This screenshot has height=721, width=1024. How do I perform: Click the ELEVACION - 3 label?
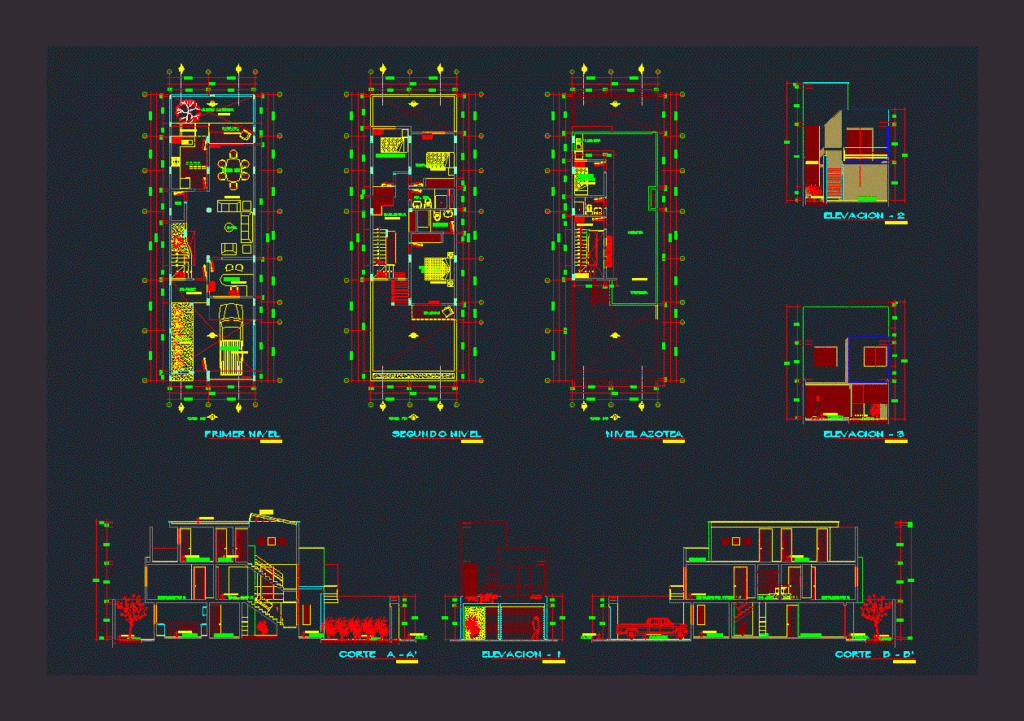pos(864,434)
